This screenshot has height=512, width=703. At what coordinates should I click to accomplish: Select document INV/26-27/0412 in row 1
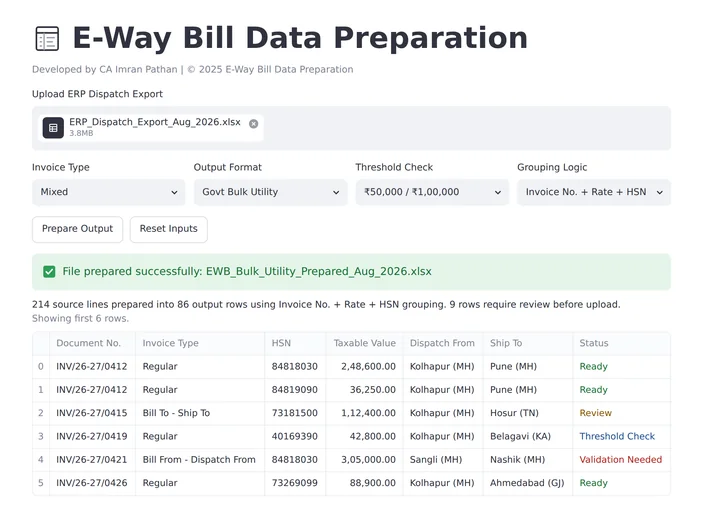pyautogui.click(x=91, y=390)
